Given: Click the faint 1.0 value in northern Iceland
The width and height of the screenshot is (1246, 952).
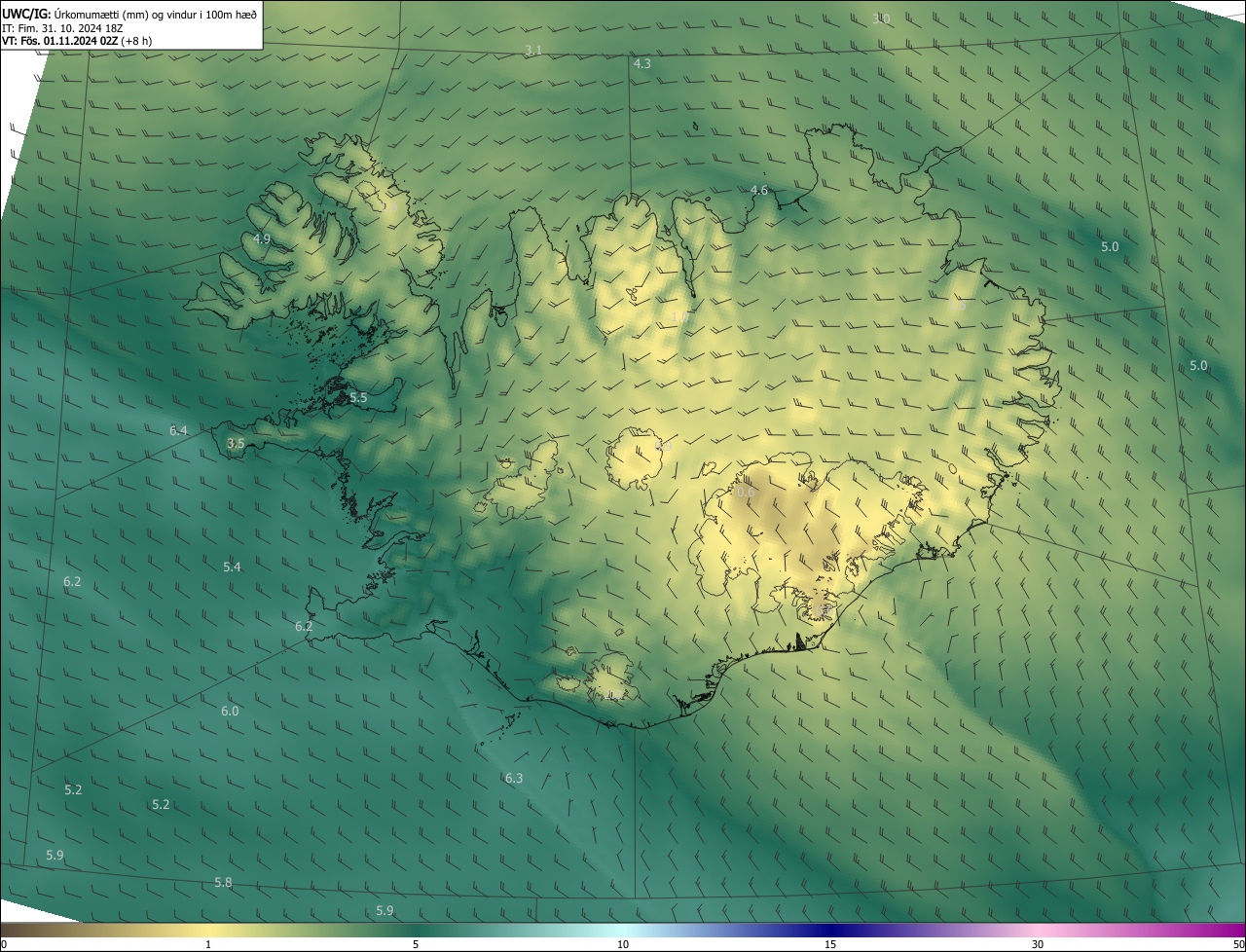Looking at the screenshot, I should (x=679, y=316).
